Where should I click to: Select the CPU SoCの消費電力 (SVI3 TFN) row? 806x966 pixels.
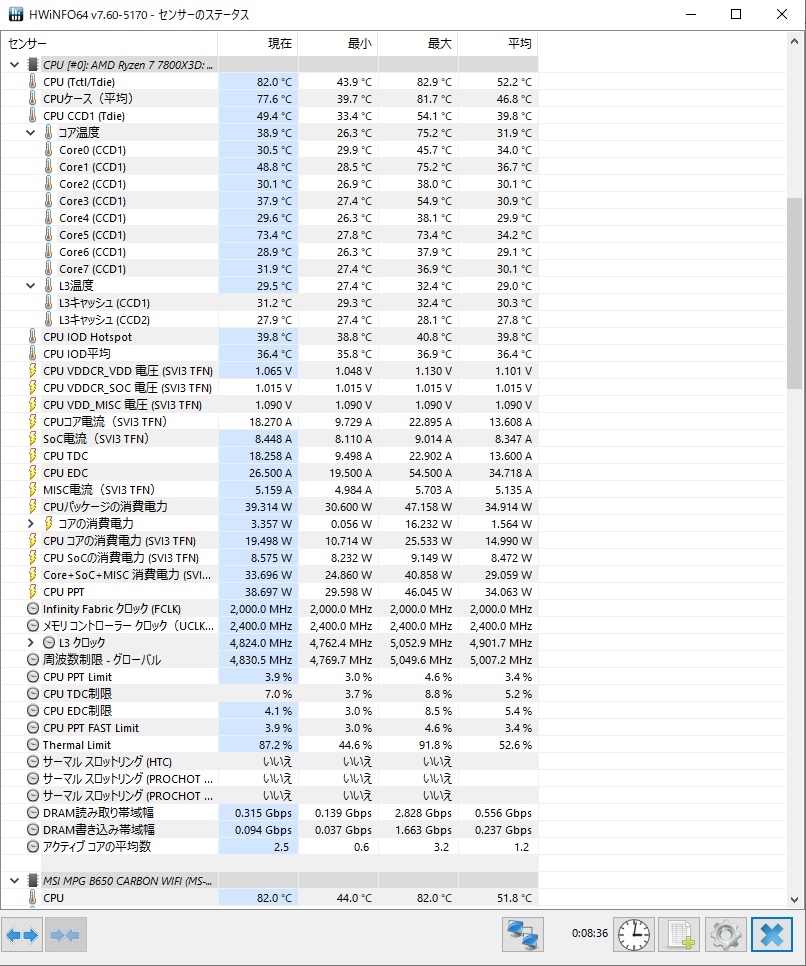tap(269, 558)
